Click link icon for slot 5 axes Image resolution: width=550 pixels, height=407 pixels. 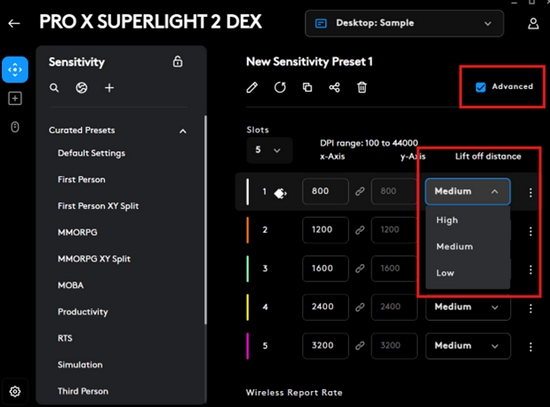tap(360, 346)
